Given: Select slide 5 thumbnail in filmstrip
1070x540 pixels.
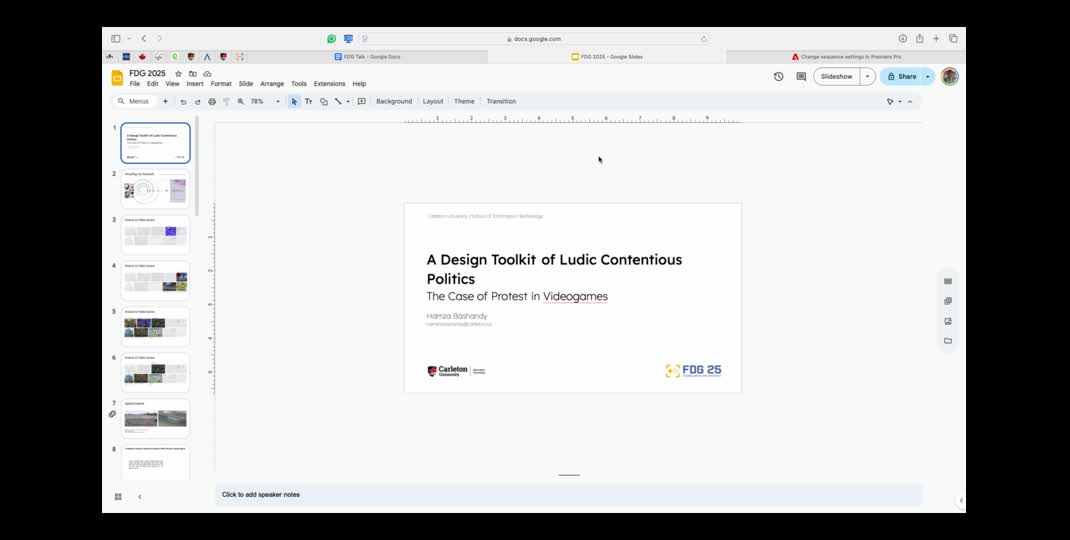Looking at the screenshot, I should (x=155, y=326).
